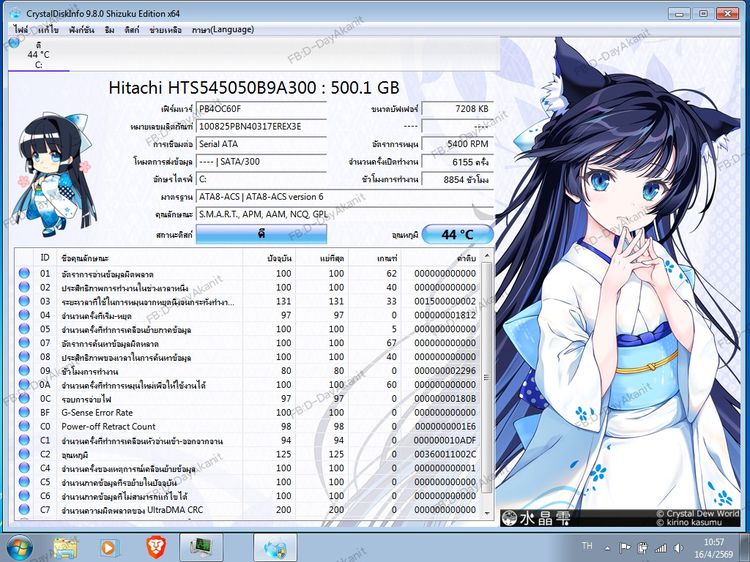Click the status orb for attribute C1
The image size is (750, 562).
coord(24,440)
